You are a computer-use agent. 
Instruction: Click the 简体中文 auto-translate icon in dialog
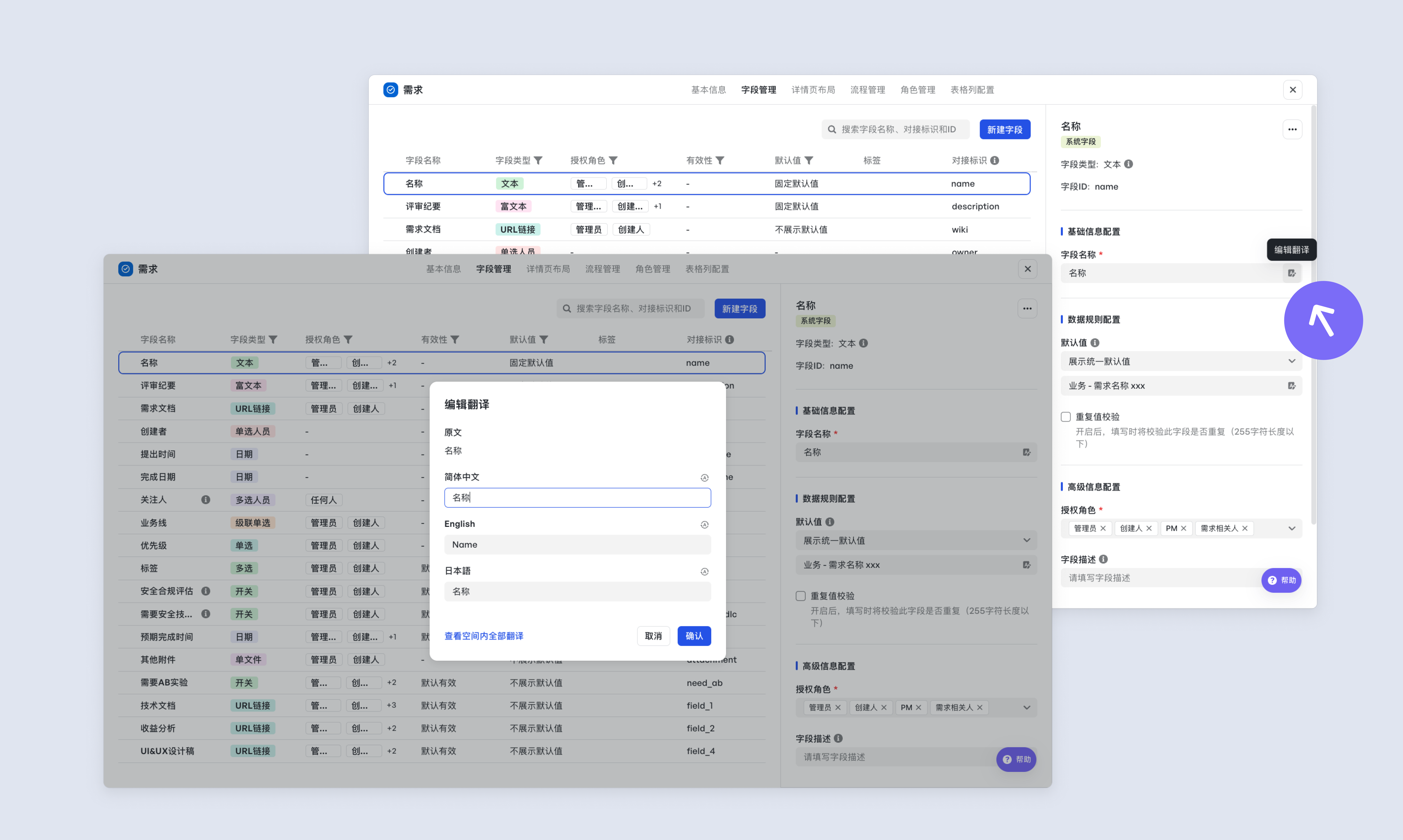(704, 478)
